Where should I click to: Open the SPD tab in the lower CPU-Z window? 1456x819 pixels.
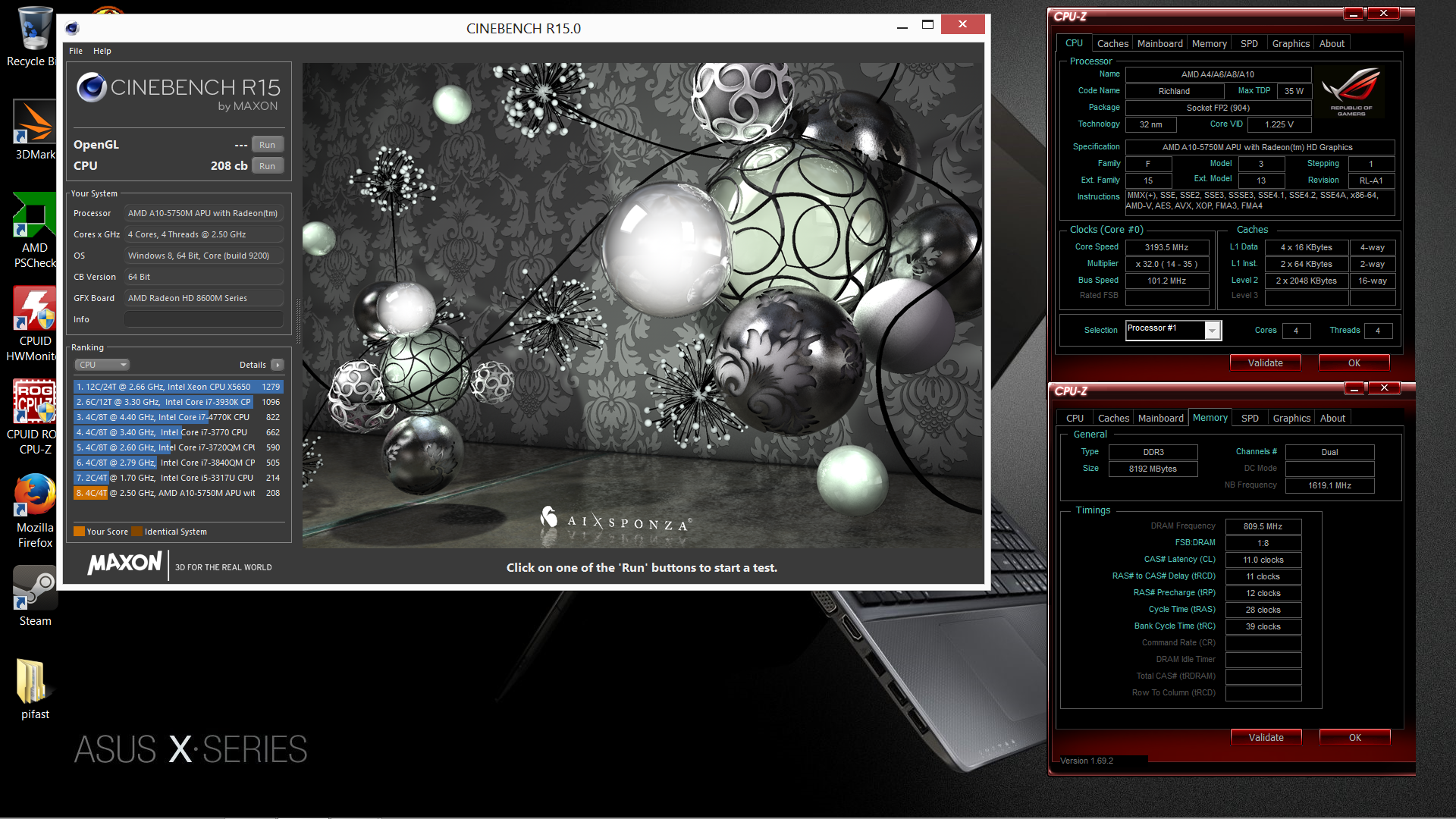(1250, 419)
